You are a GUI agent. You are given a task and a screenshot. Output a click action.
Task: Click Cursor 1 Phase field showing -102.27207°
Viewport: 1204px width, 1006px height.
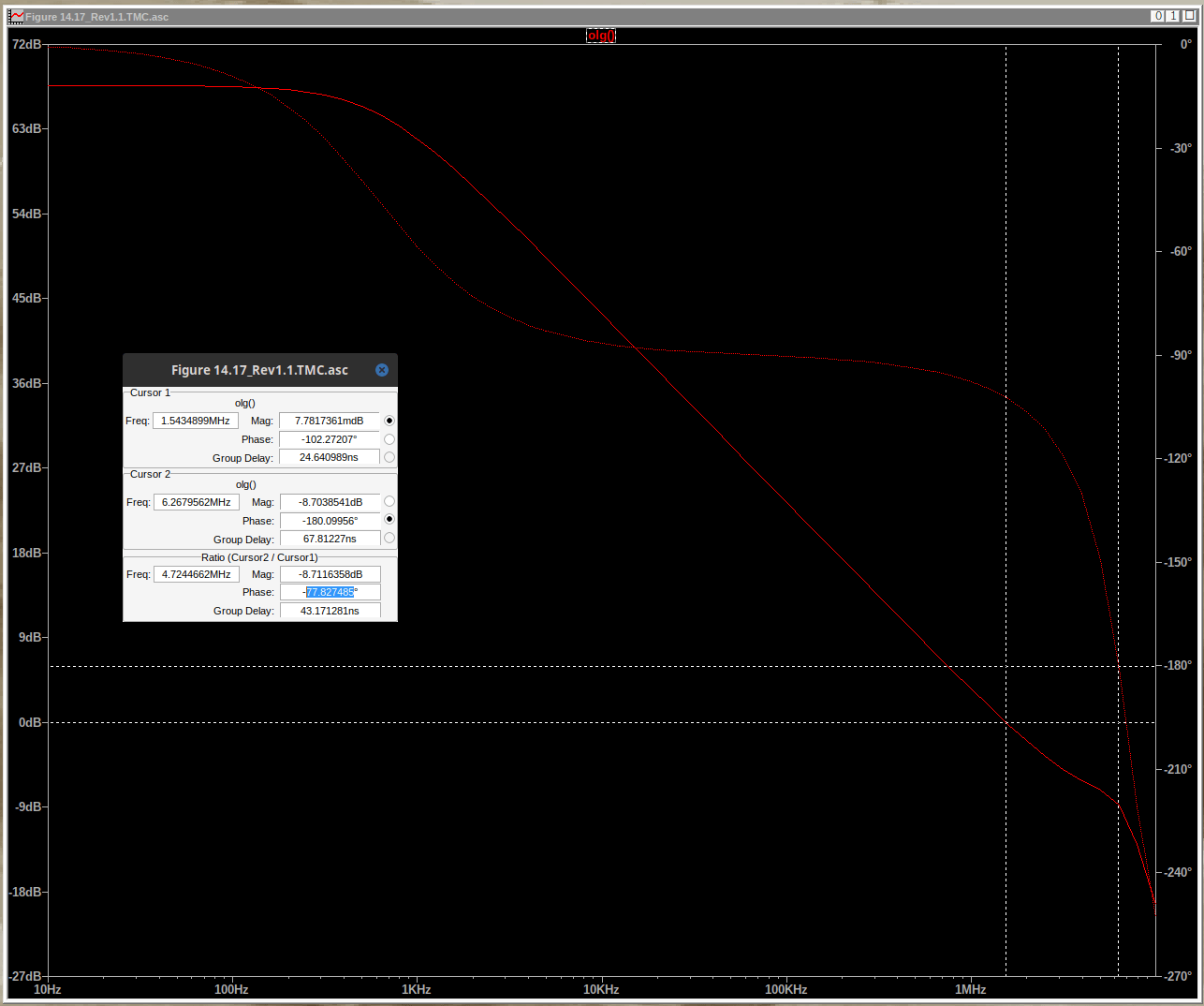pos(330,439)
